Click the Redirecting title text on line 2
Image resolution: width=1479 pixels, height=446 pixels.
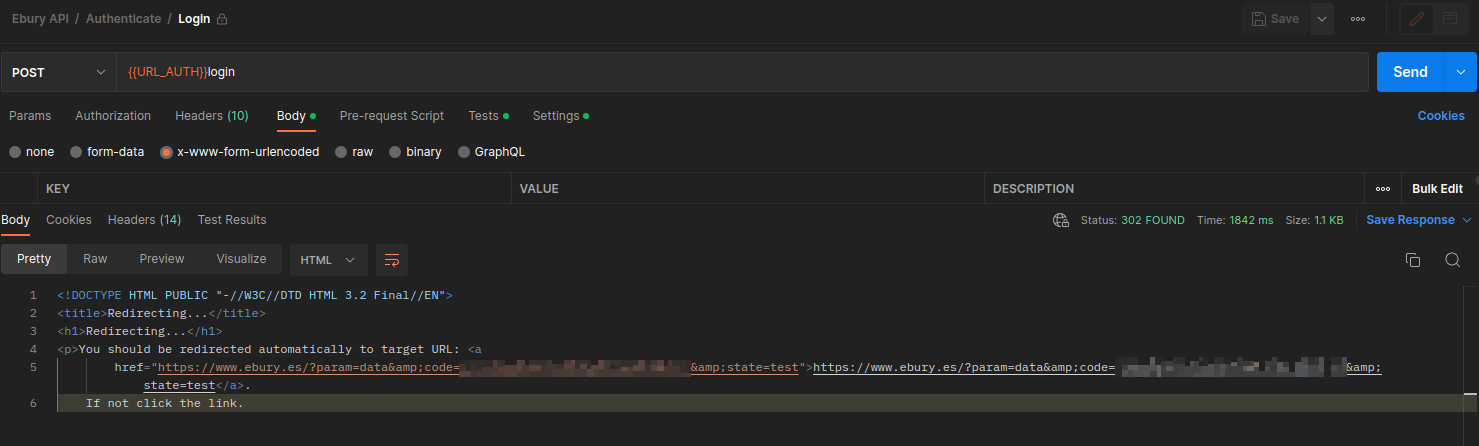coord(161,313)
